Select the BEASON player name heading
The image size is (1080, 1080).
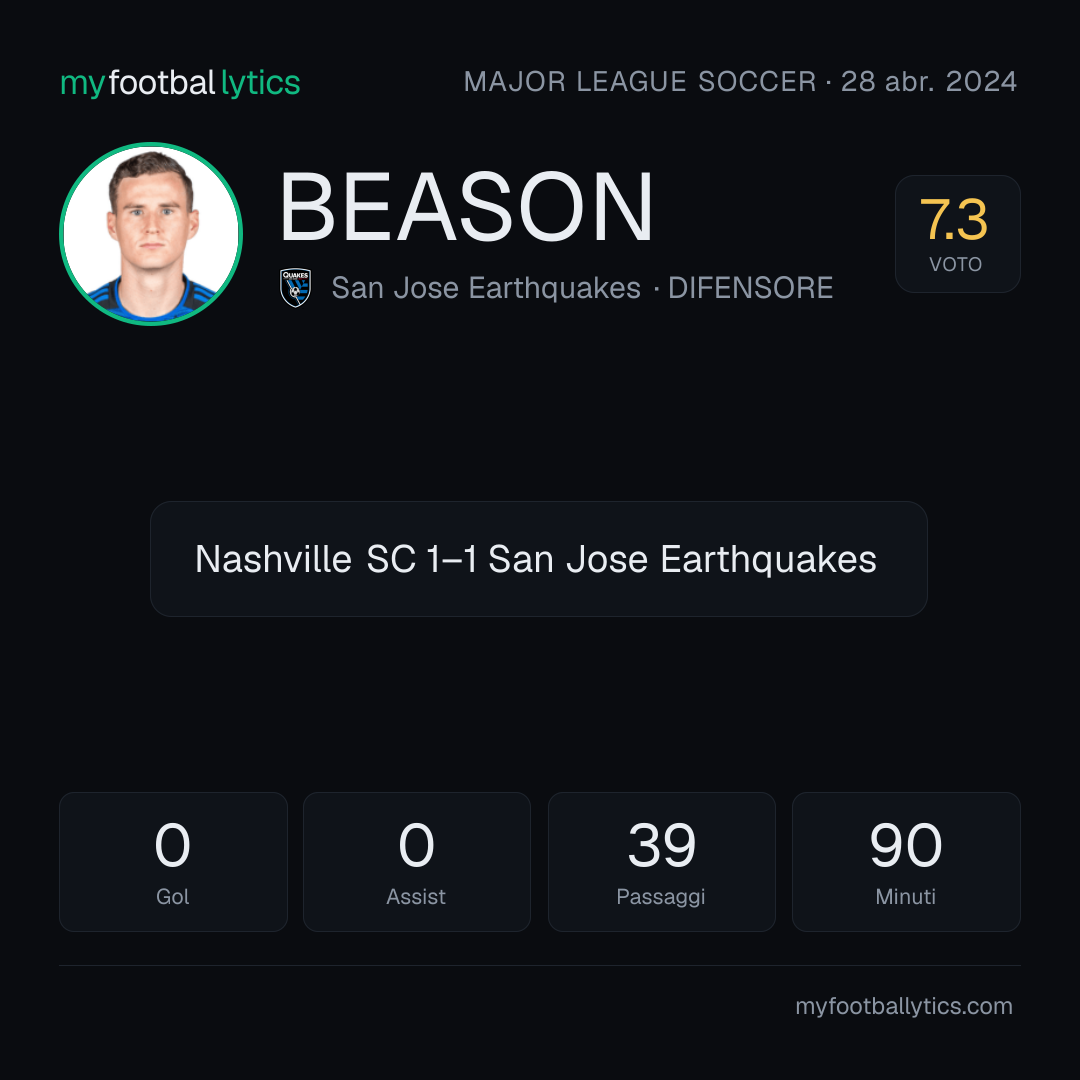pyautogui.click(x=466, y=207)
